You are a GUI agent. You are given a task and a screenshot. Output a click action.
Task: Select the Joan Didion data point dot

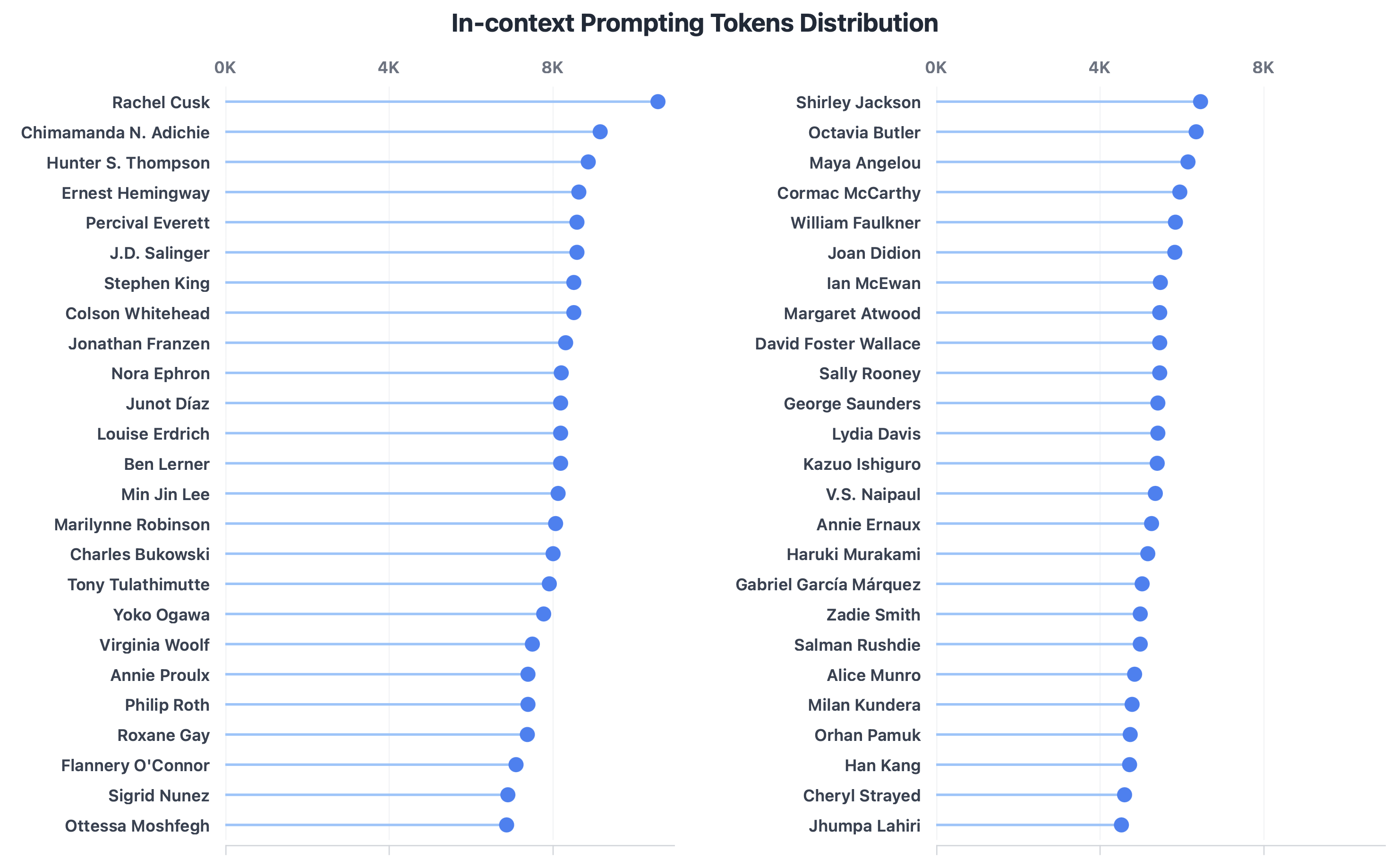tap(1174, 252)
